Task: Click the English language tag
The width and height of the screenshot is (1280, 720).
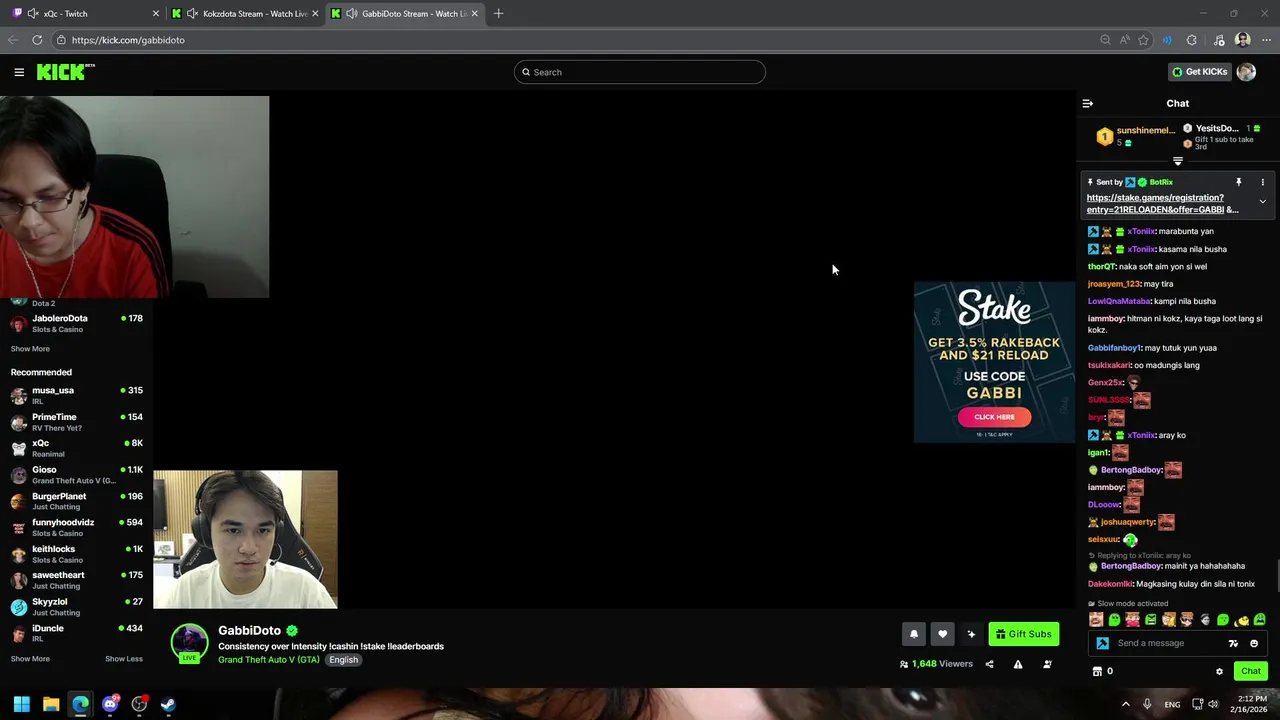Action: 343,660
